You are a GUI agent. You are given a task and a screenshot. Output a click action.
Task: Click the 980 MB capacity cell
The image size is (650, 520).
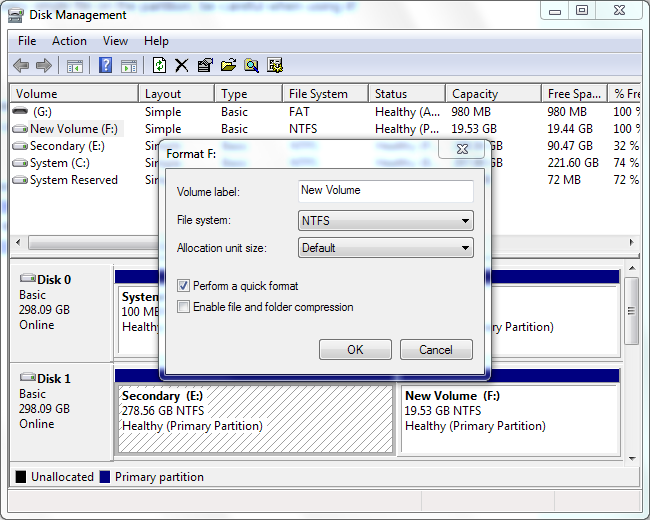point(471,112)
